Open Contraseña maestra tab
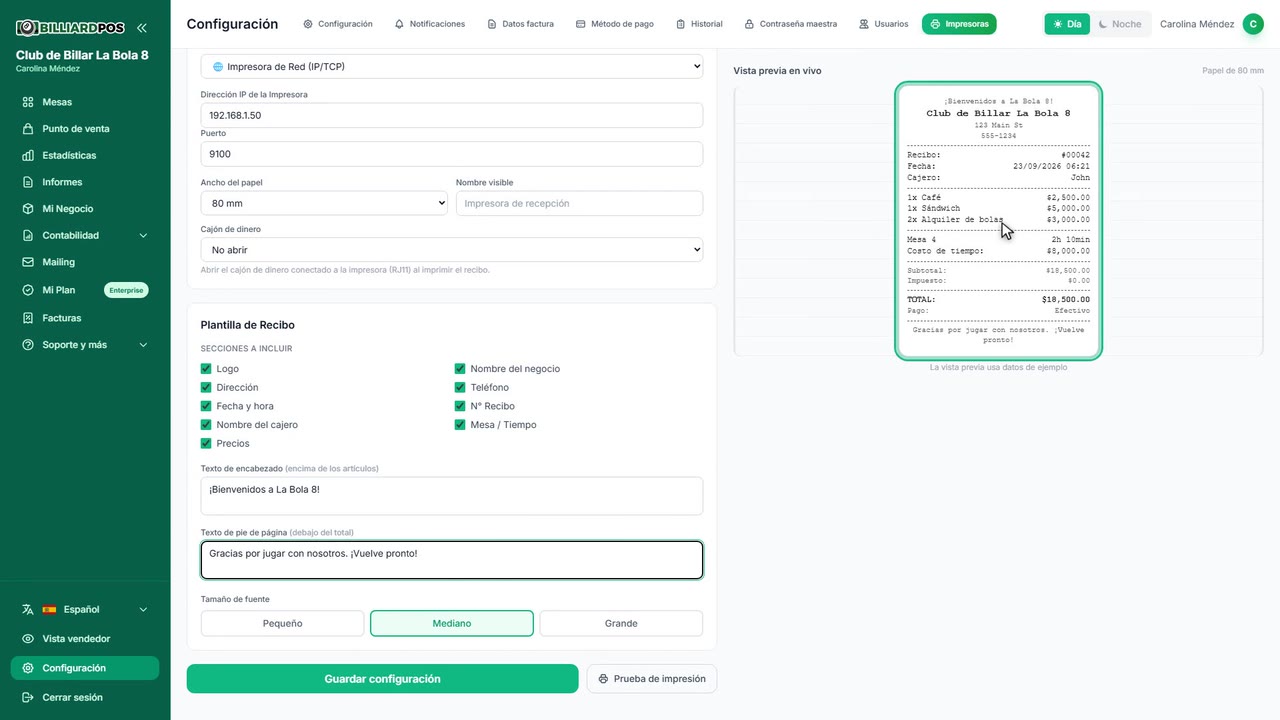Image resolution: width=1280 pixels, height=720 pixels. click(x=790, y=24)
